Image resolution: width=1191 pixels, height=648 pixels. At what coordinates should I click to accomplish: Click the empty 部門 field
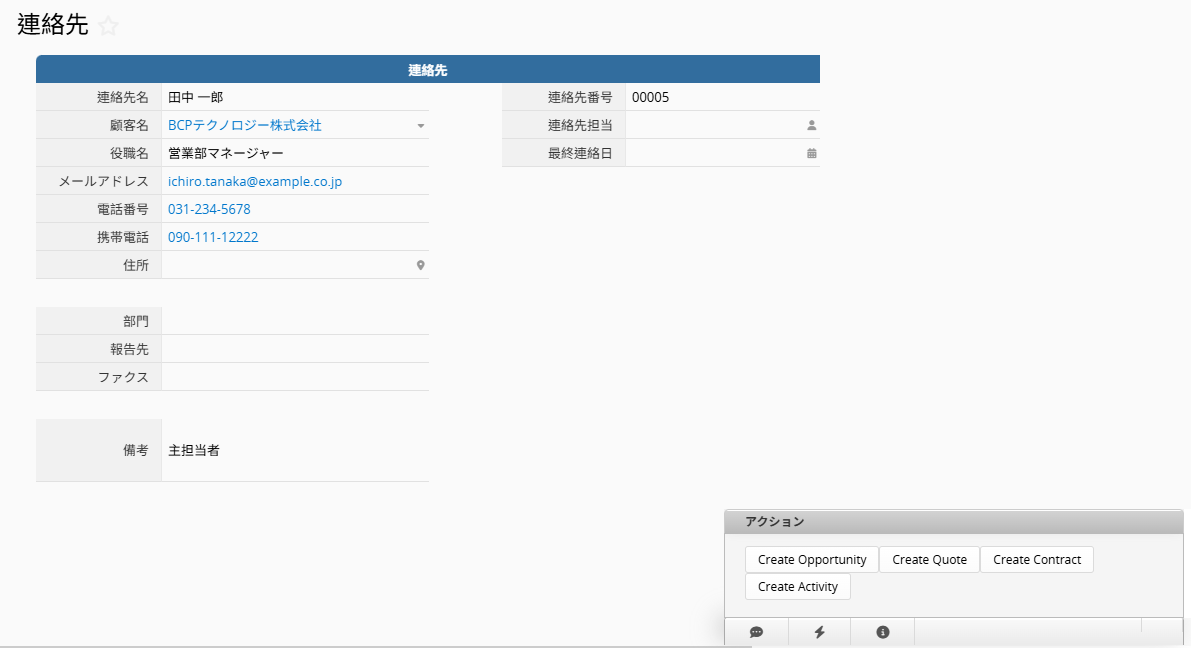point(294,321)
